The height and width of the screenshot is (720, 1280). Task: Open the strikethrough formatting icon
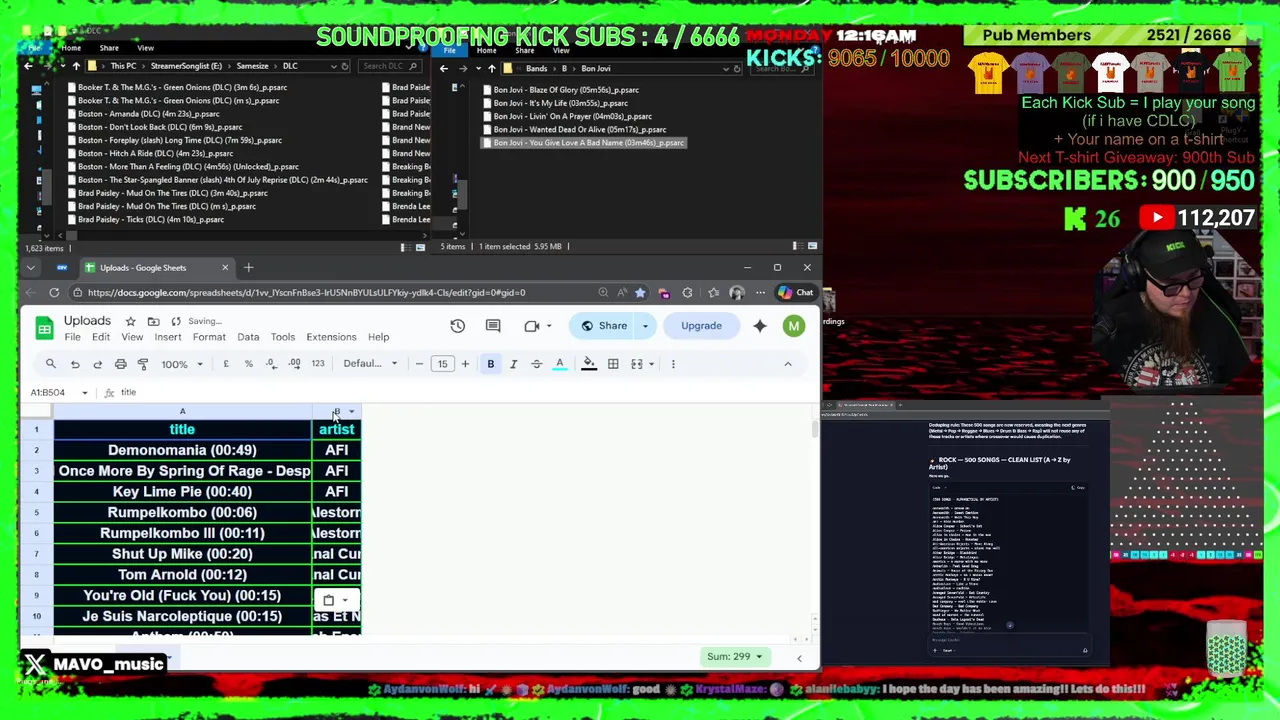[x=537, y=364]
